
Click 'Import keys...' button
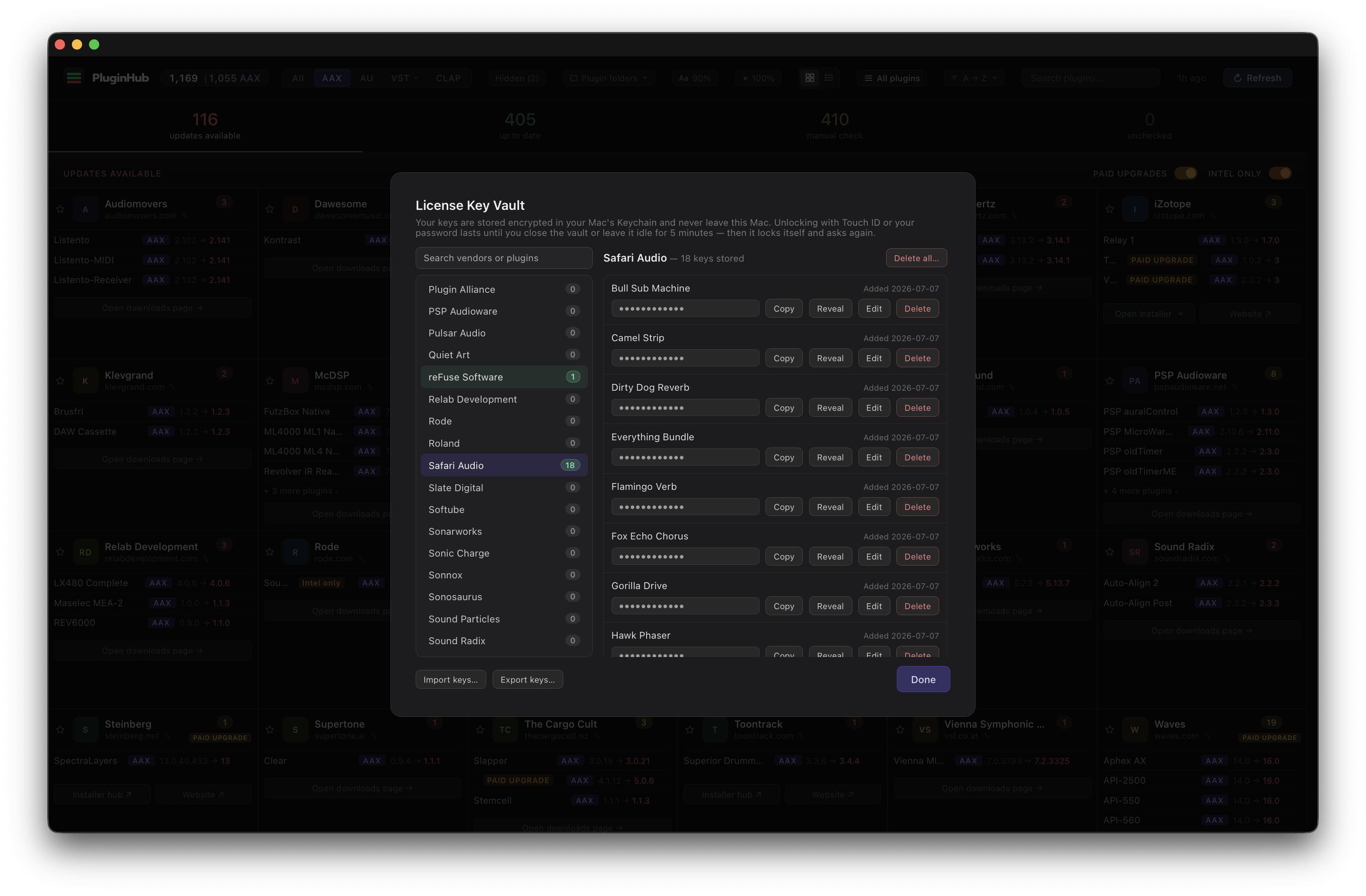(x=450, y=680)
